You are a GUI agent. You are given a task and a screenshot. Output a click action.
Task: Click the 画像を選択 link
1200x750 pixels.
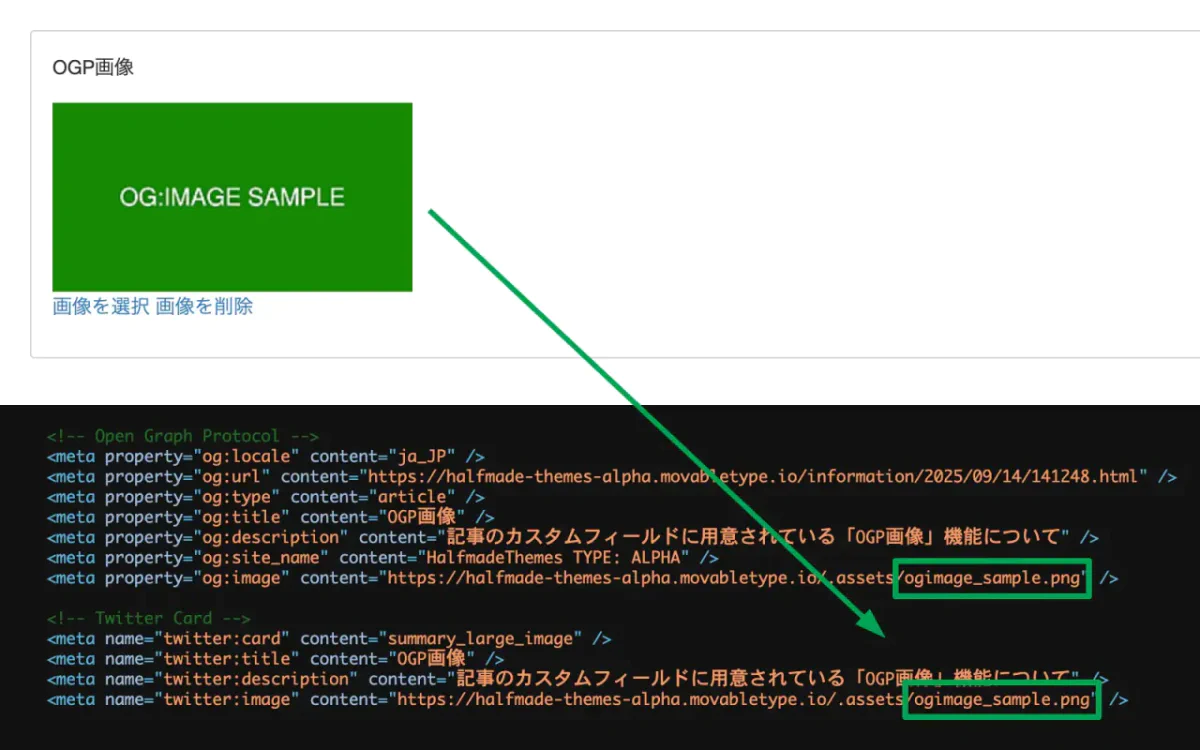[101, 307]
